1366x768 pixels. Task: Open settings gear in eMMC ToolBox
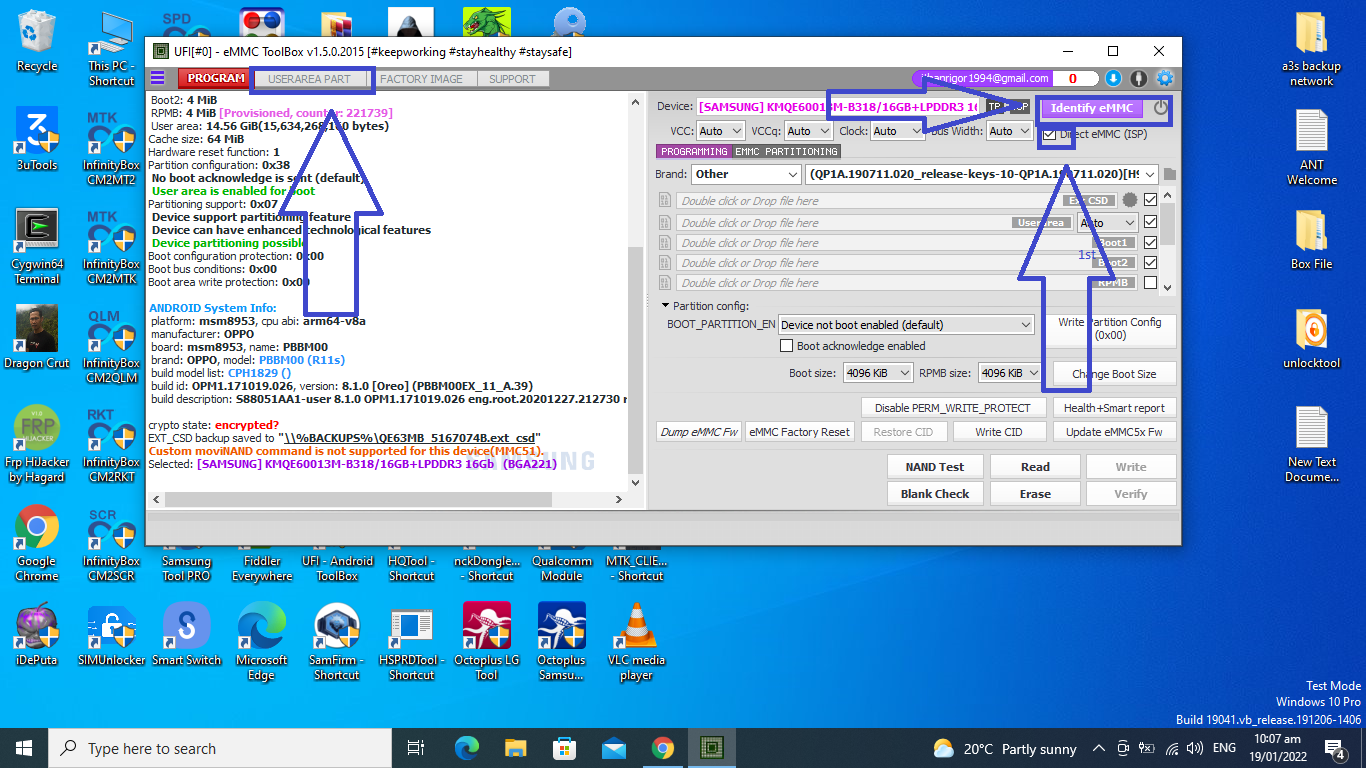[1164, 78]
